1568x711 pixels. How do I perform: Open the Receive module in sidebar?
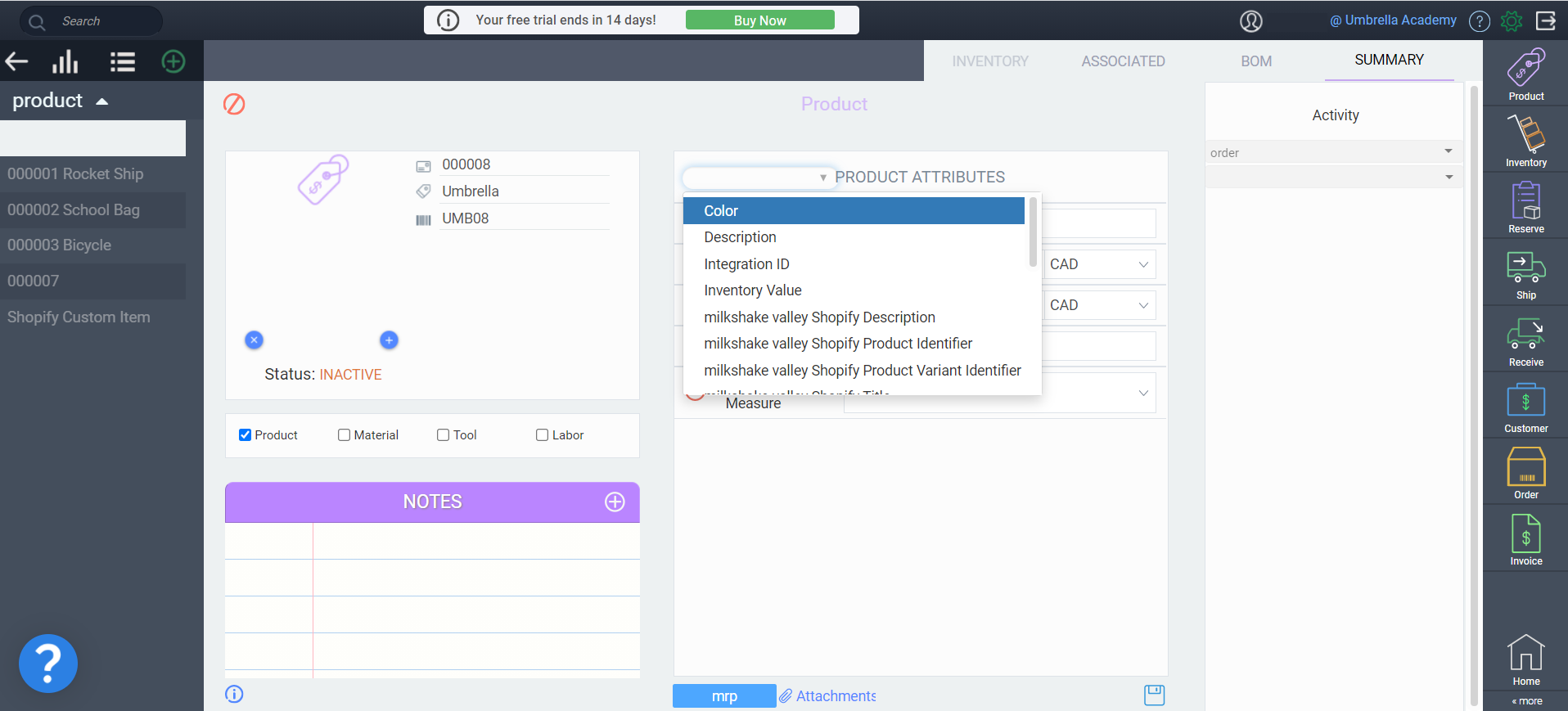(x=1526, y=341)
